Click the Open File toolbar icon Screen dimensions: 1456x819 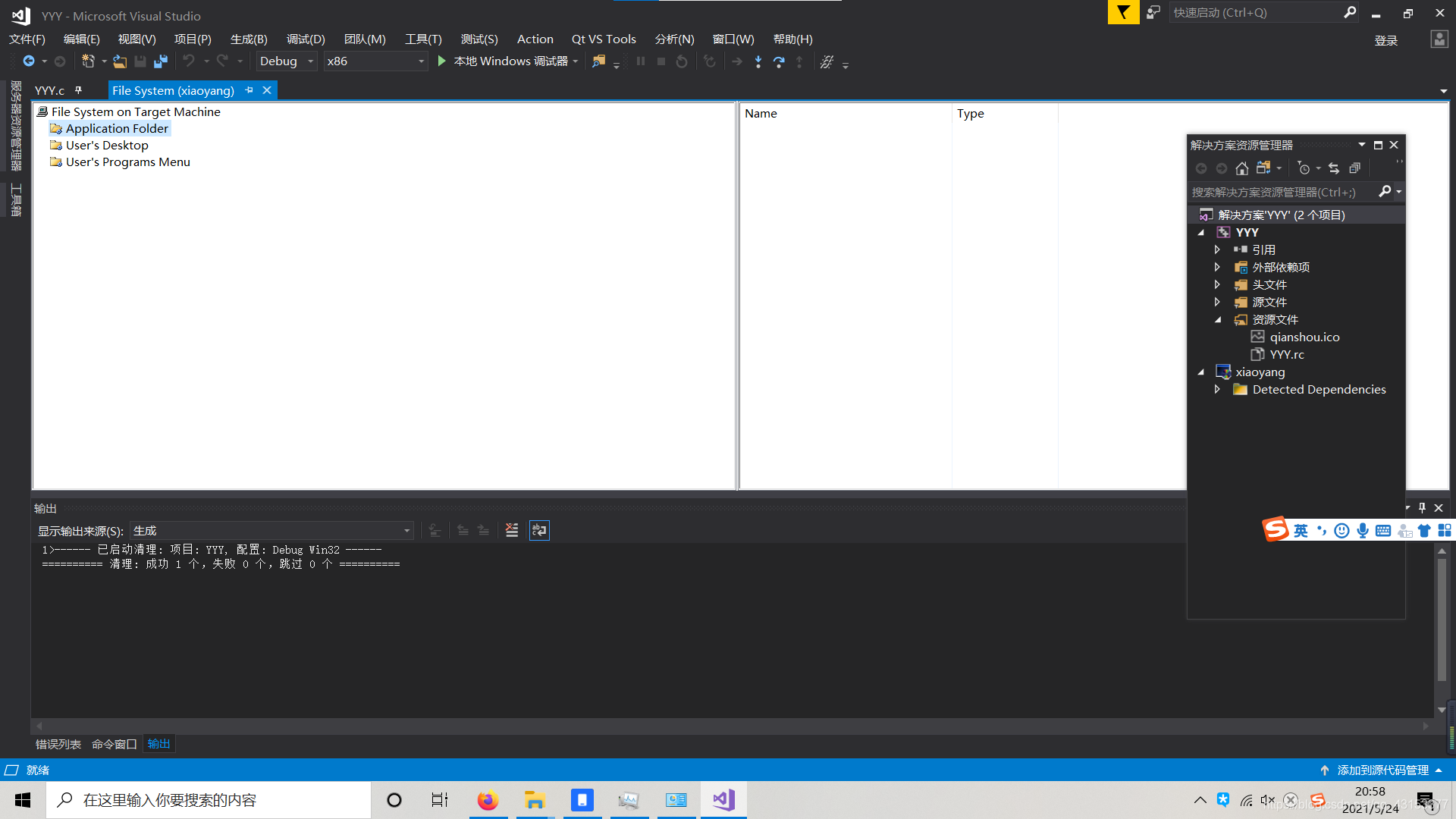[120, 61]
